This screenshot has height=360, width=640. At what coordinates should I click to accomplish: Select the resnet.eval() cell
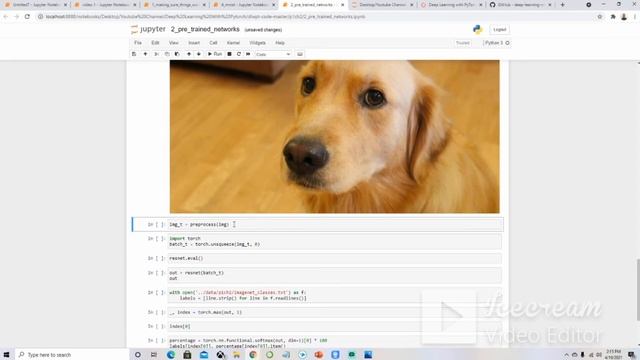[x=335, y=258]
